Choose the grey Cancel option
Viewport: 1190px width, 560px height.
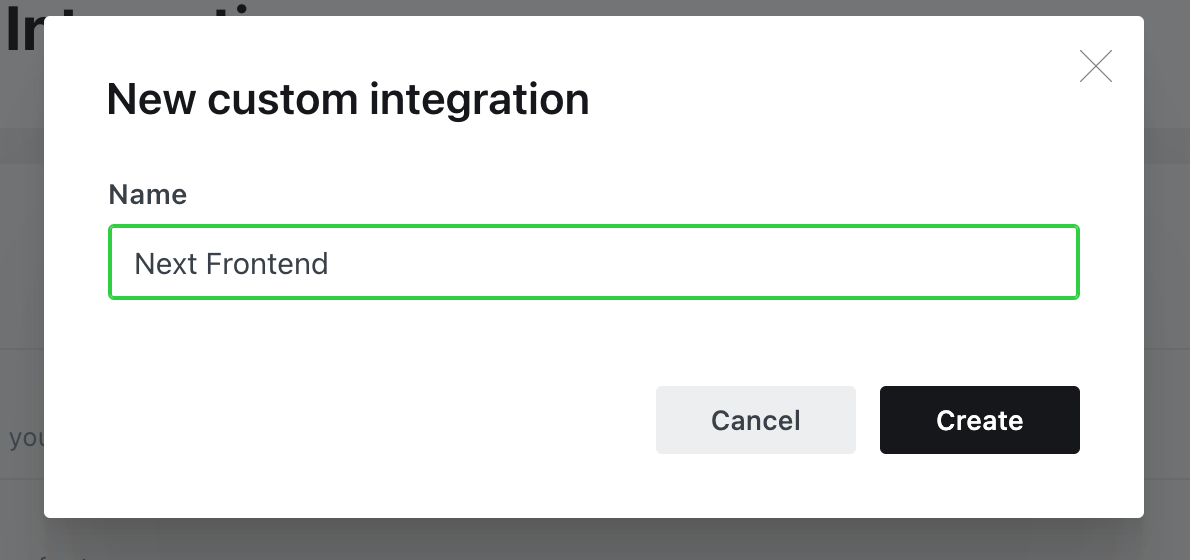click(x=755, y=420)
